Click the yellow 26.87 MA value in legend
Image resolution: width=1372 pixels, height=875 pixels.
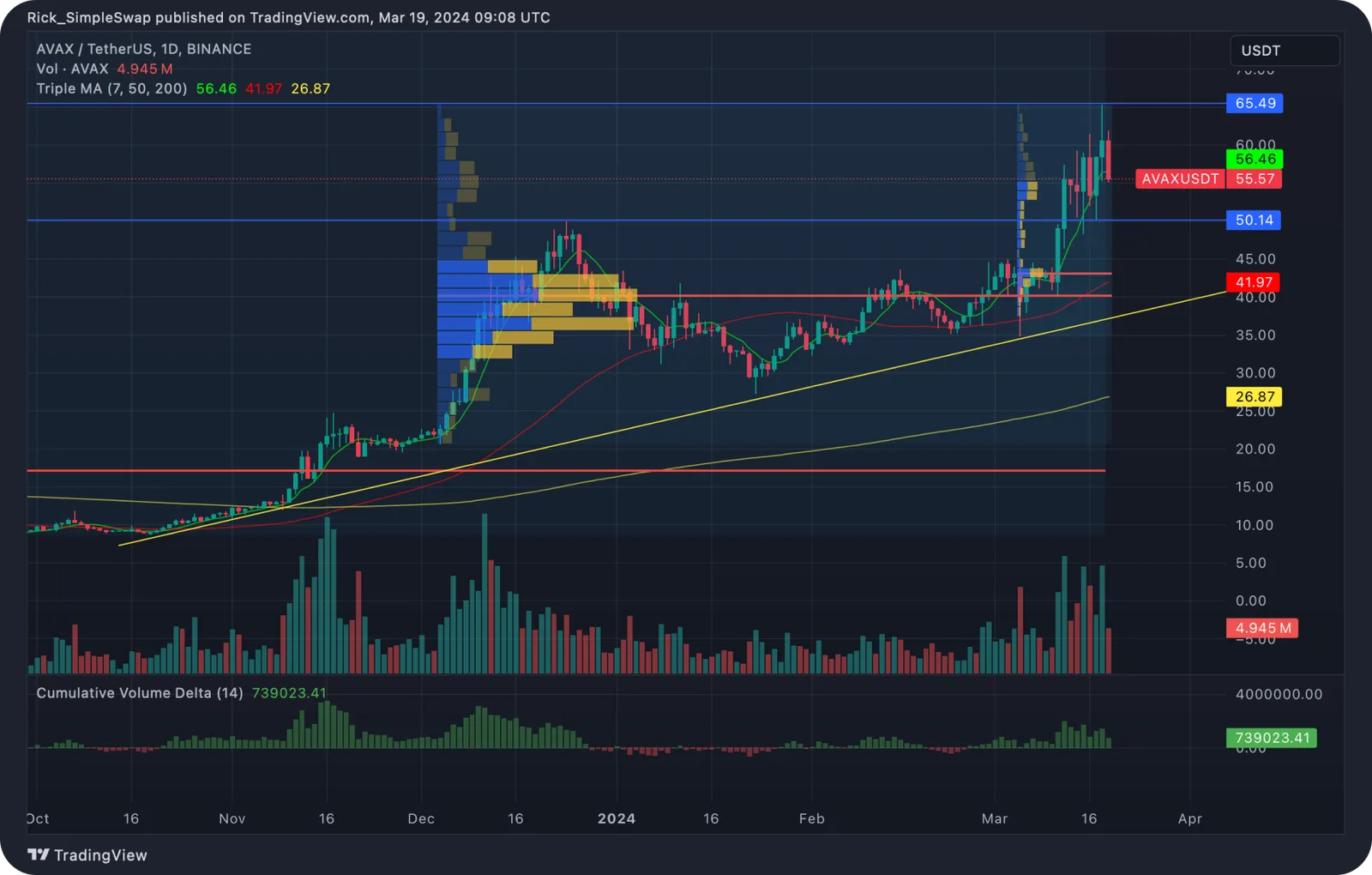pos(310,88)
